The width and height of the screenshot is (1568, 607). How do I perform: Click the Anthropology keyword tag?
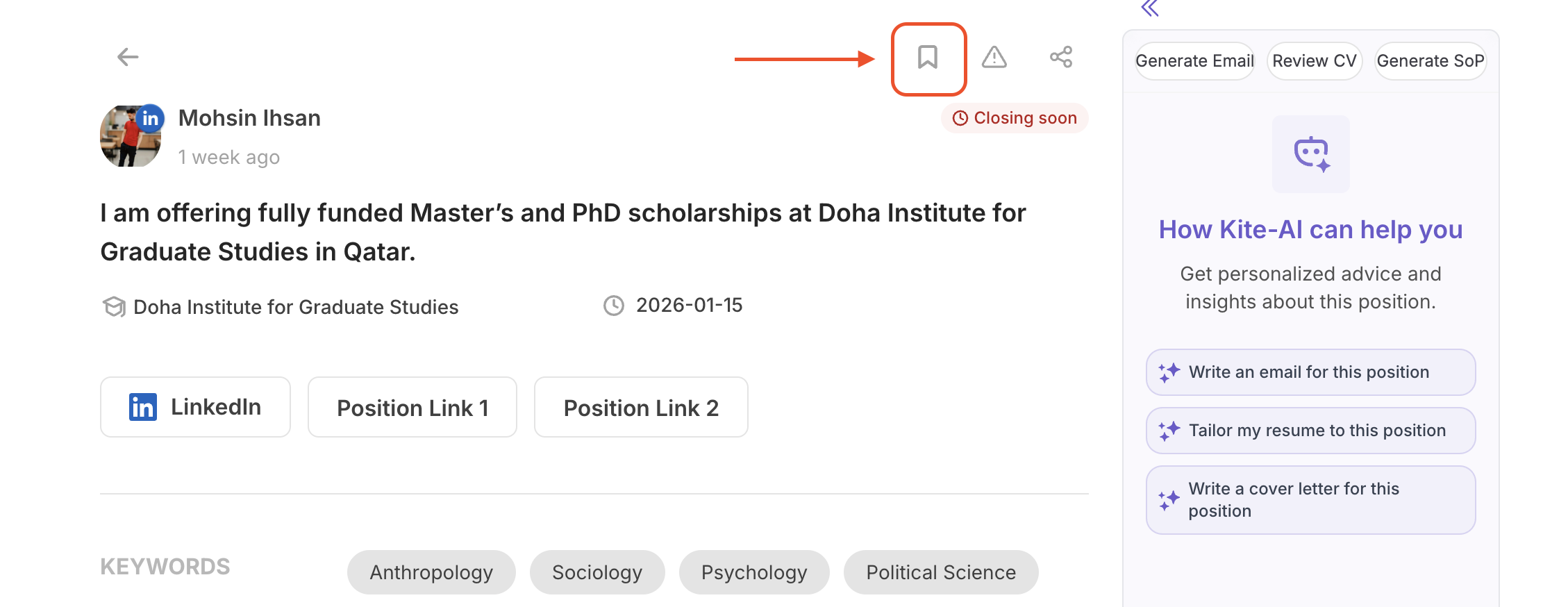(431, 572)
